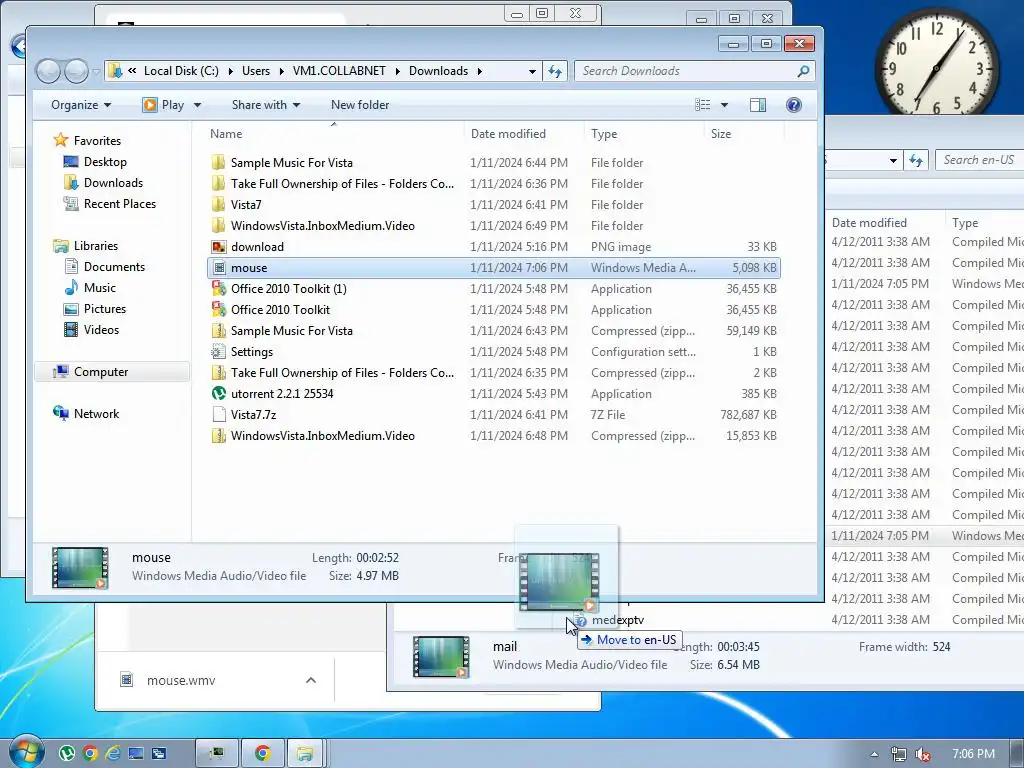Click New folder in toolbar
This screenshot has height=768, width=1024.
click(360, 105)
